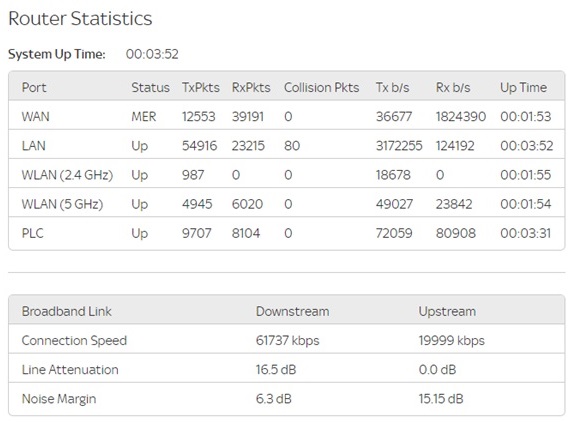Viewport: 573px width, 422px height.
Task: Click WLAN 5 GHz Tx b/s value 49027
Action: pyautogui.click(x=394, y=204)
